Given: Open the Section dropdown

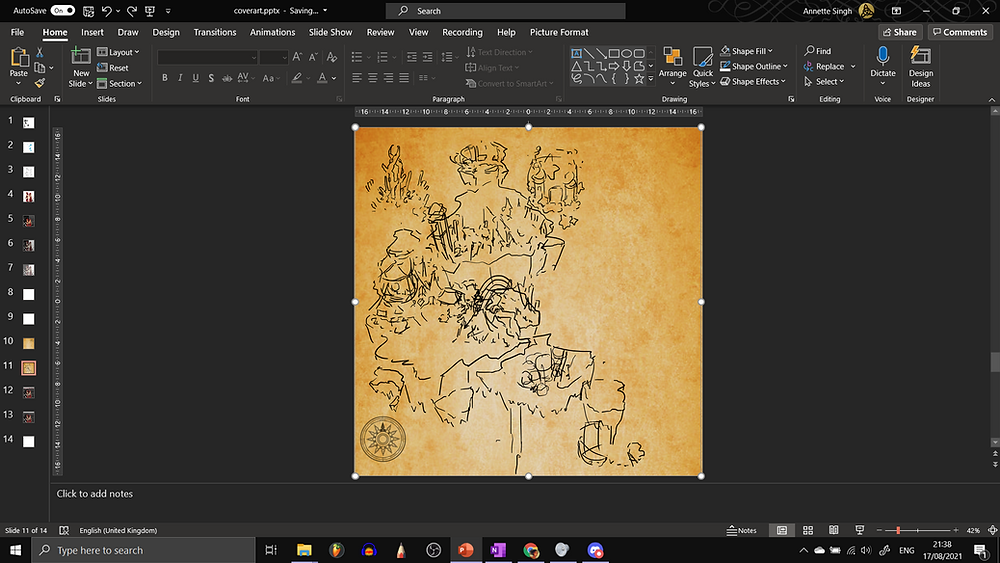Looking at the screenshot, I should click(120, 84).
